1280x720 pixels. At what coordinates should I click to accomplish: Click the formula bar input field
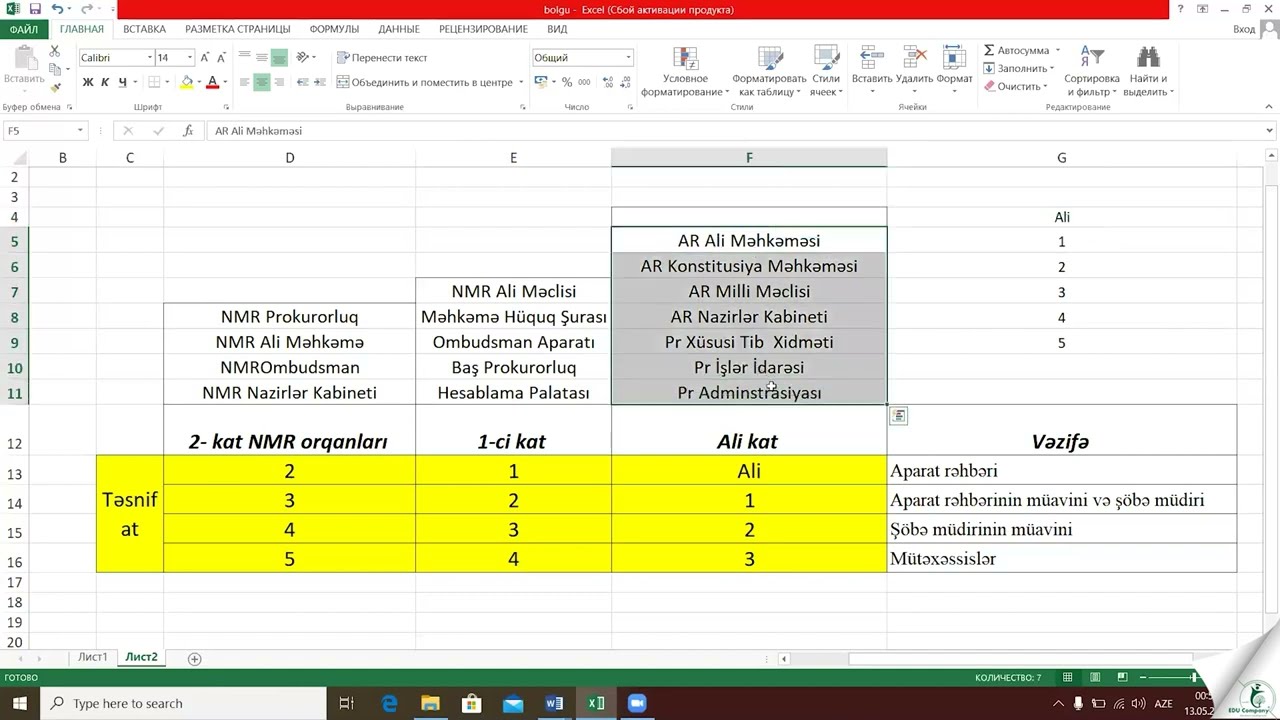[x=734, y=131]
